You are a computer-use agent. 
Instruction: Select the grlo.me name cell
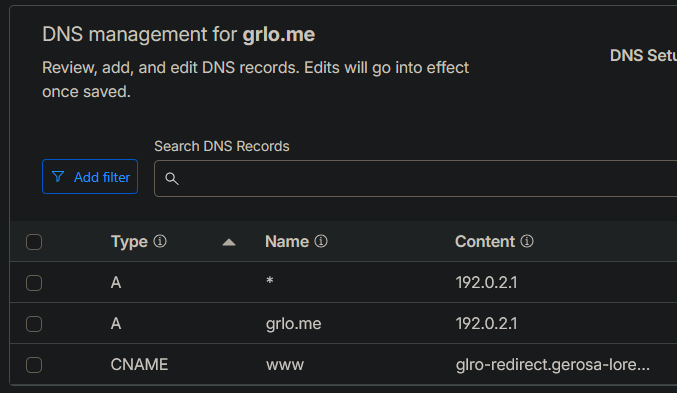pos(294,324)
